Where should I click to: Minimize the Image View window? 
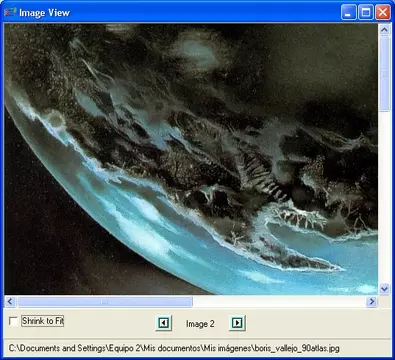click(x=349, y=13)
